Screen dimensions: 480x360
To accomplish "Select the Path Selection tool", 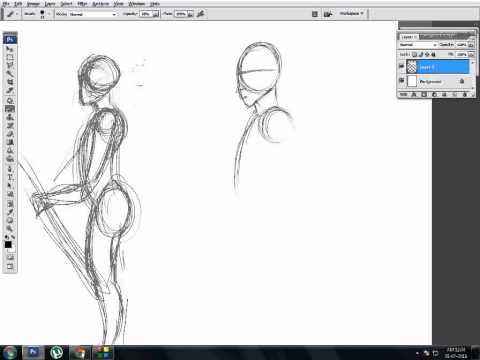I will 10,185.
